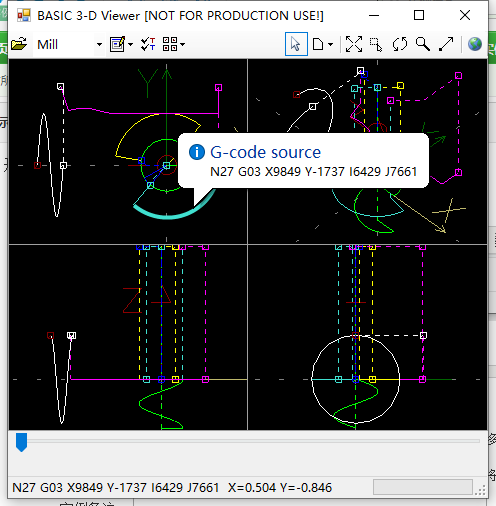Expand the view layout dropdown arrow
This screenshot has width=496, height=506.
pos(182,44)
